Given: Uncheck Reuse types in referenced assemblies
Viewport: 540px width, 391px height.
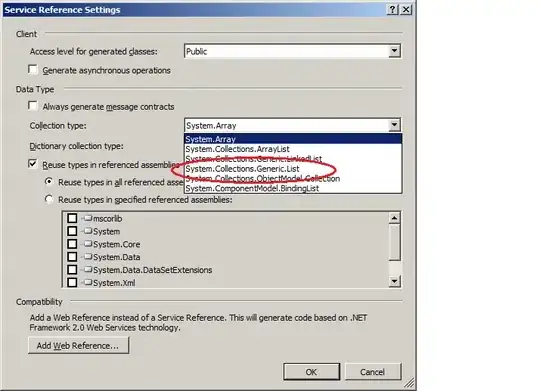Looking at the screenshot, I should click(33, 164).
